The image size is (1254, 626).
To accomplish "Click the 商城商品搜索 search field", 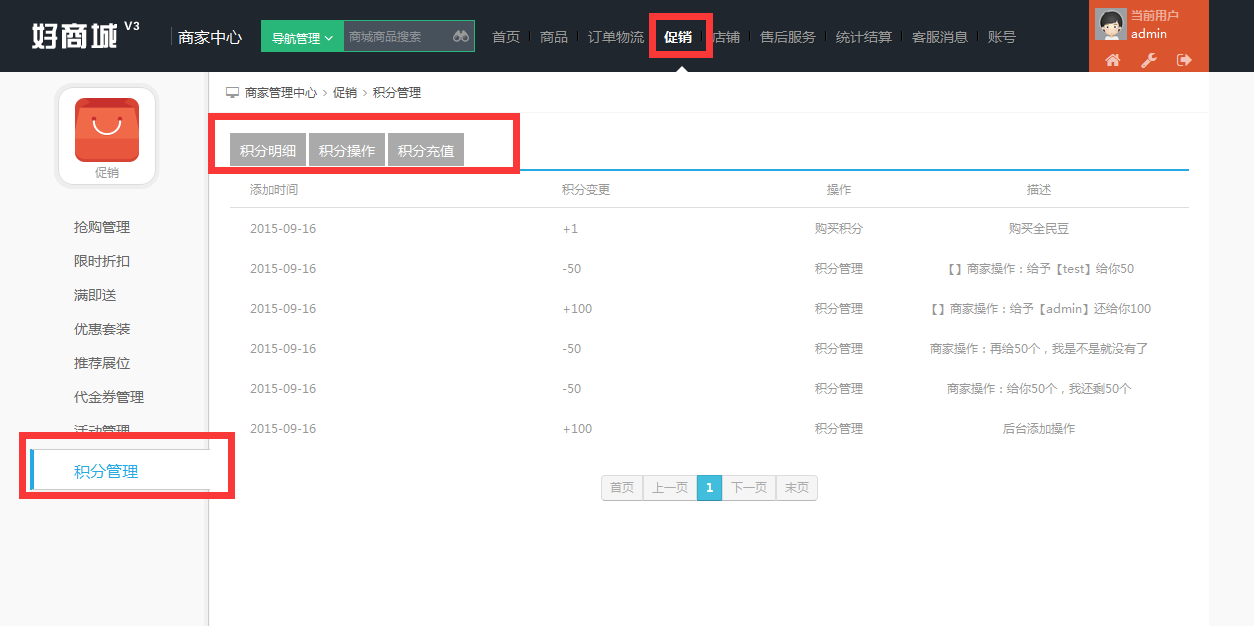I will 397,37.
